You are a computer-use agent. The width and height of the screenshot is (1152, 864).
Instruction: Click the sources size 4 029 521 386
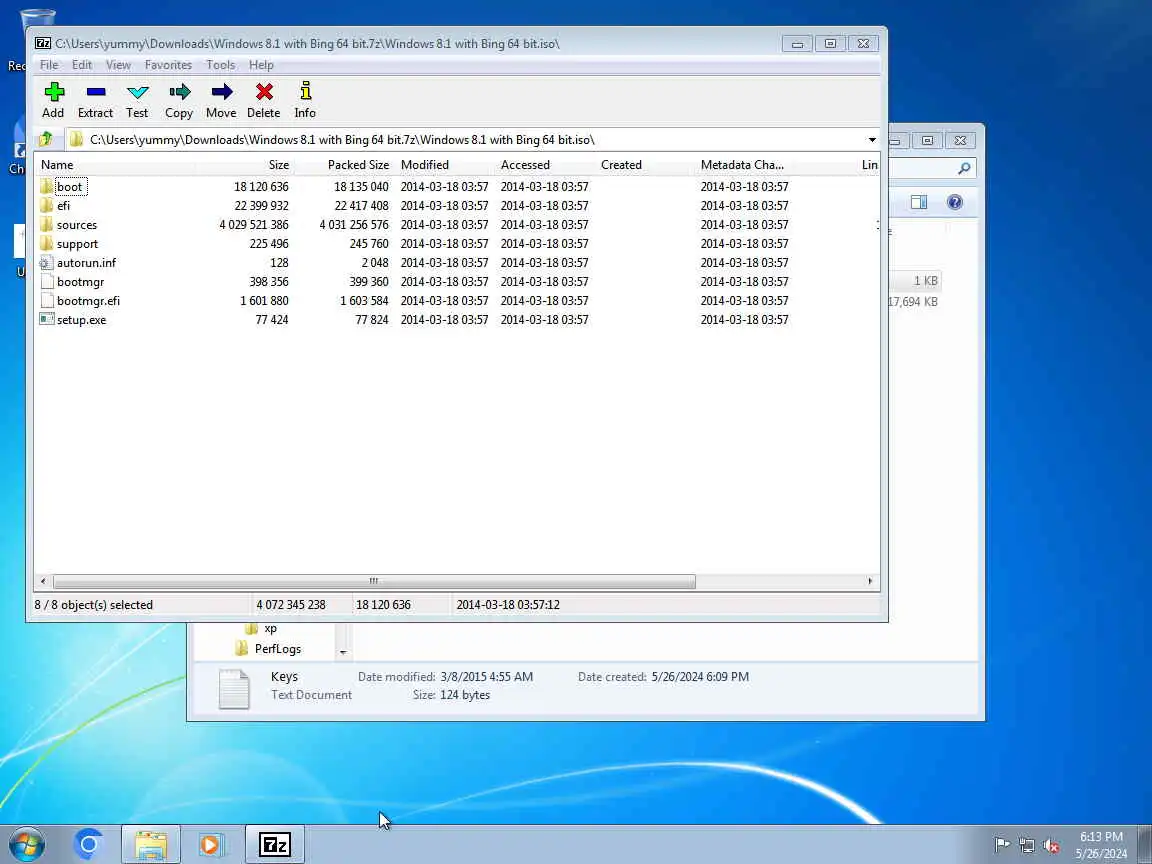(x=253, y=225)
